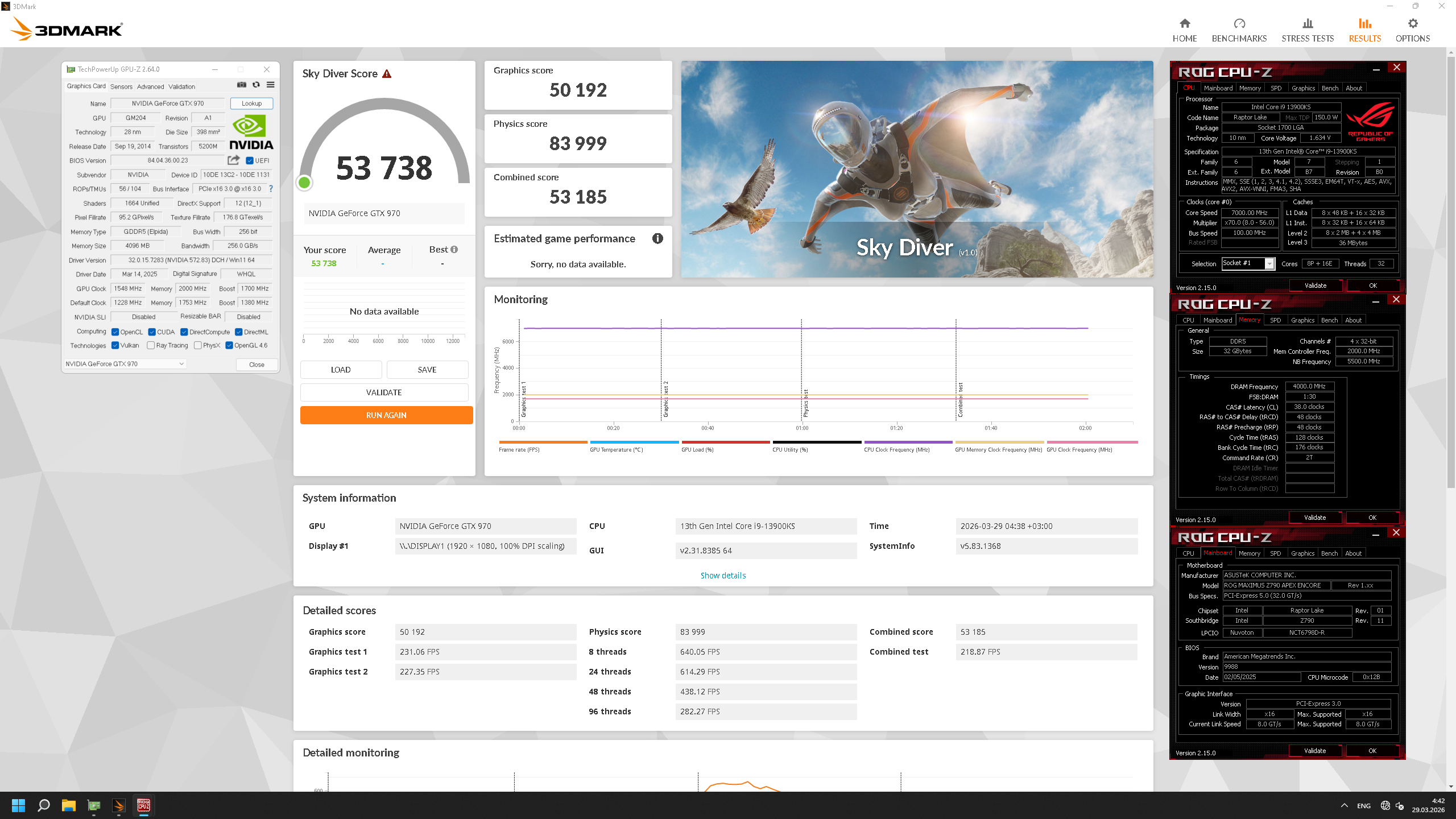Open File Explorer from taskbar
Screen dimensions: 1456x819
pos(69,805)
